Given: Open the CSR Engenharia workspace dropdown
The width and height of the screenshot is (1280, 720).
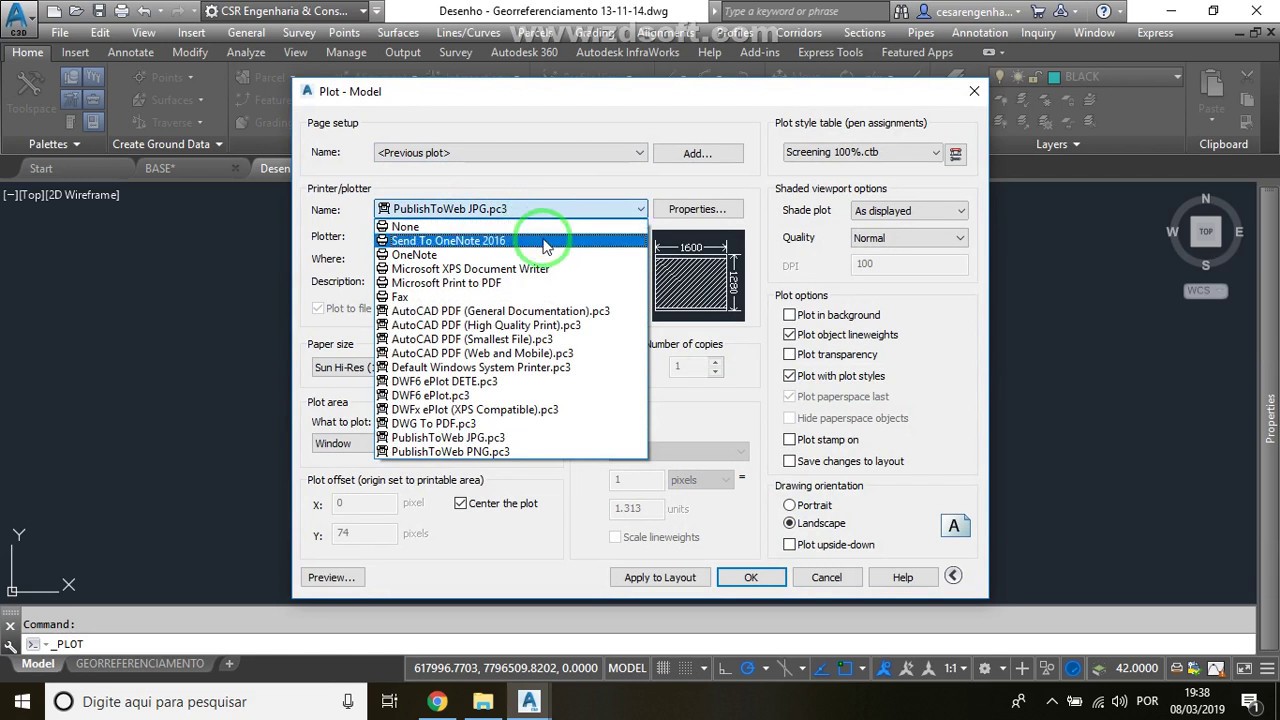Looking at the screenshot, I should pyautogui.click(x=283, y=12).
